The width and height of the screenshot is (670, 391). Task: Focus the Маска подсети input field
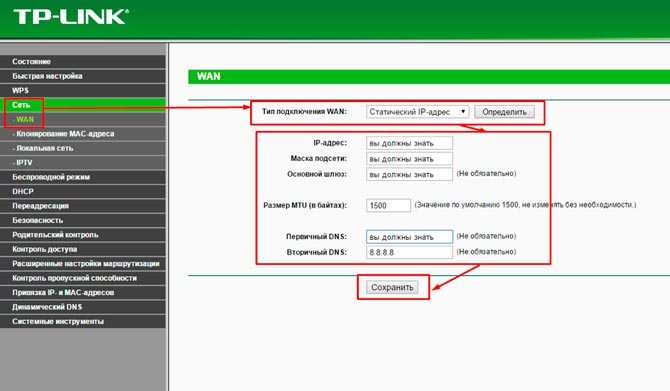point(409,159)
